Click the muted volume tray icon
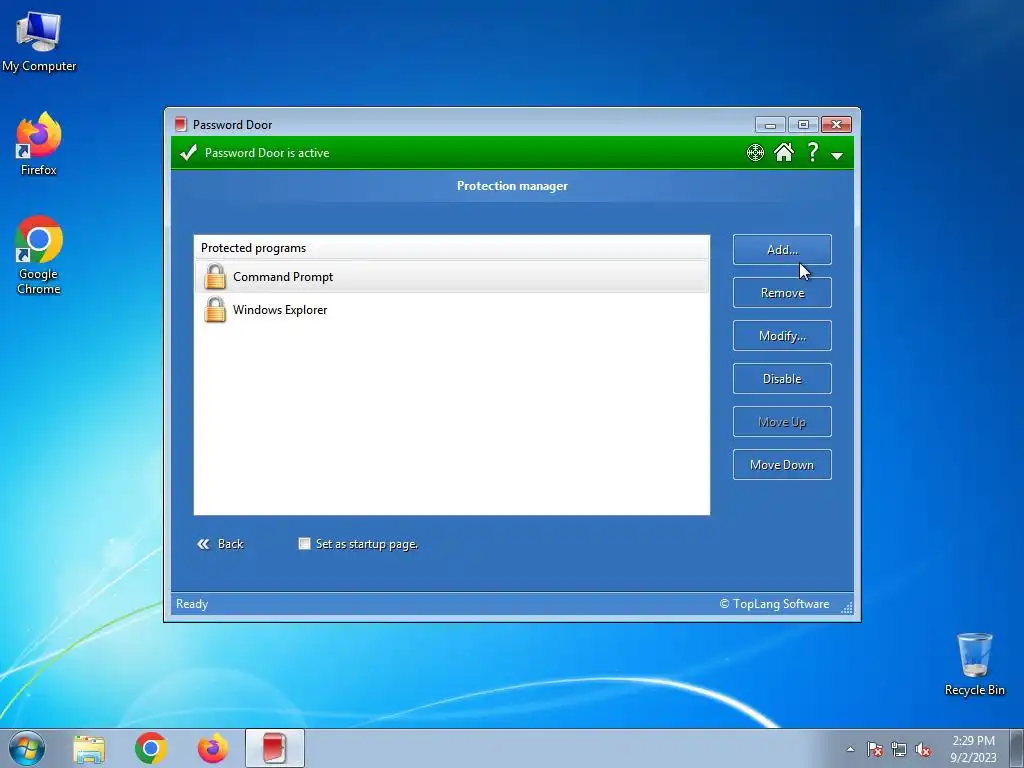This screenshot has width=1024, height=768. tap(923, 750)
